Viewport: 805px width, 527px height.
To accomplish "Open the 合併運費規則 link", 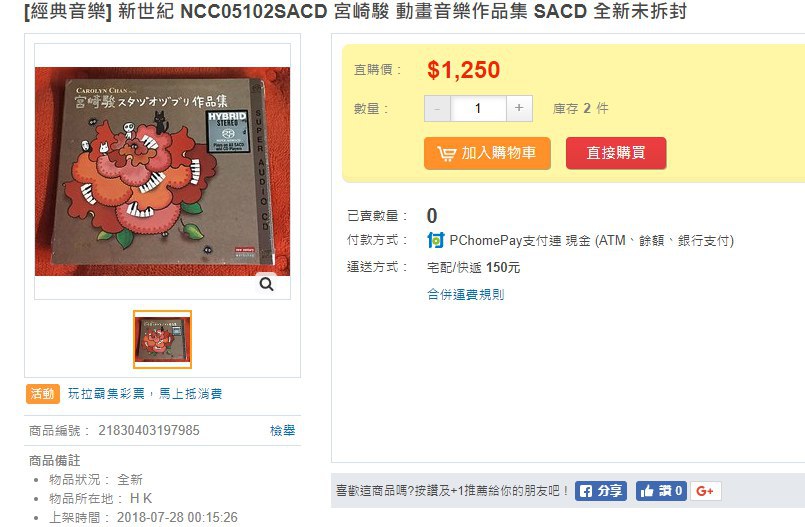I will (x=466, y=295).
